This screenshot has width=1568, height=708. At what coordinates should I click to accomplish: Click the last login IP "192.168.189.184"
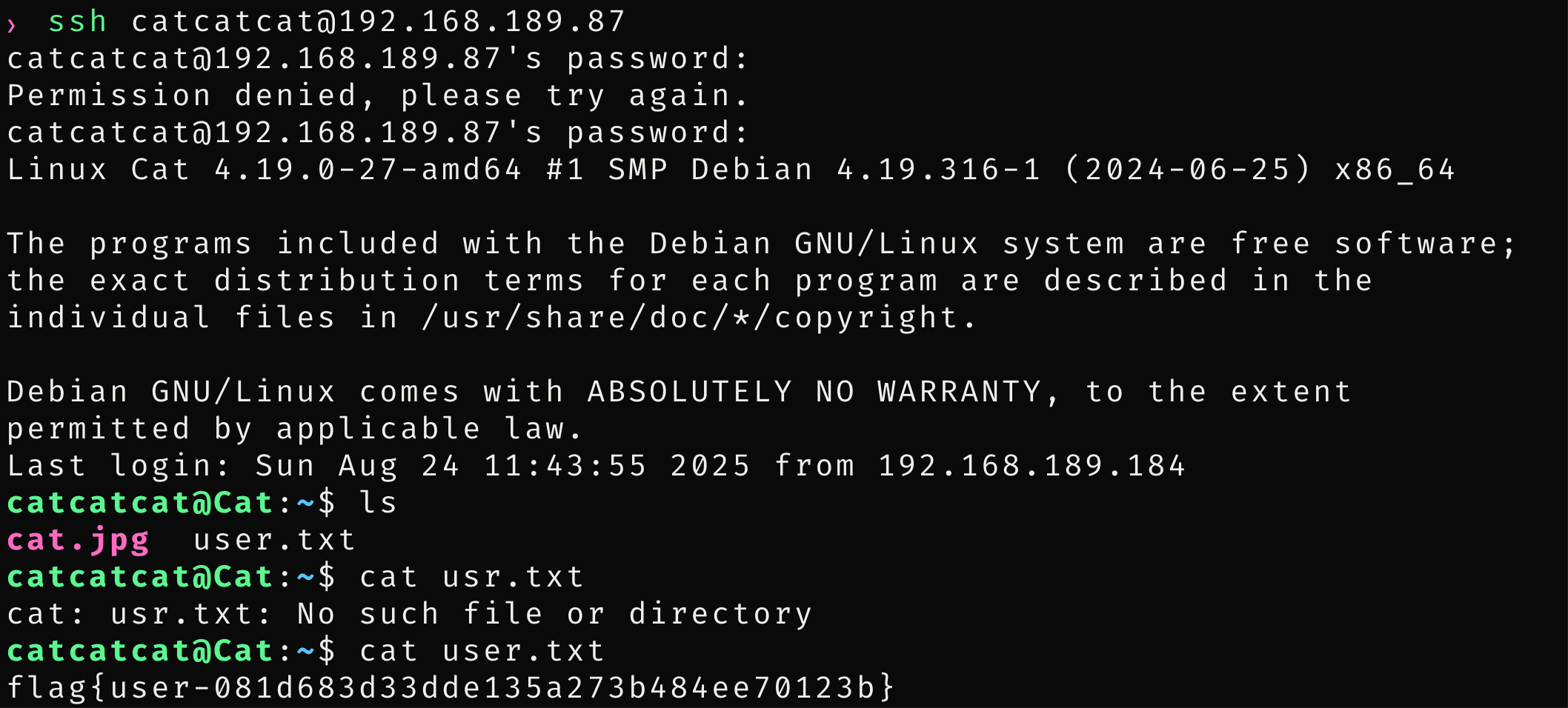(x=1032, y=466)
